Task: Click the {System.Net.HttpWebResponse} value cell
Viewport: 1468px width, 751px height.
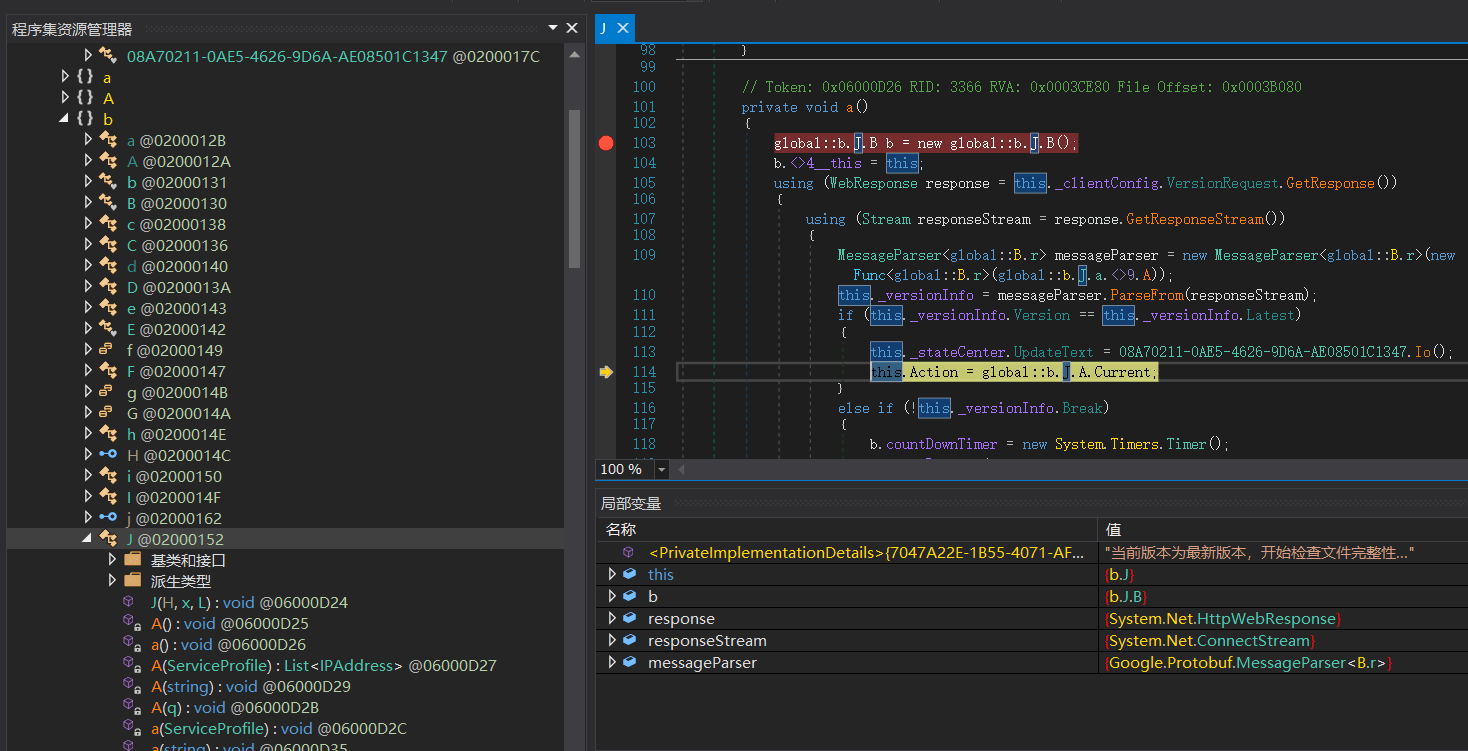Action: pyautogui.click(x=1222, y=618)
